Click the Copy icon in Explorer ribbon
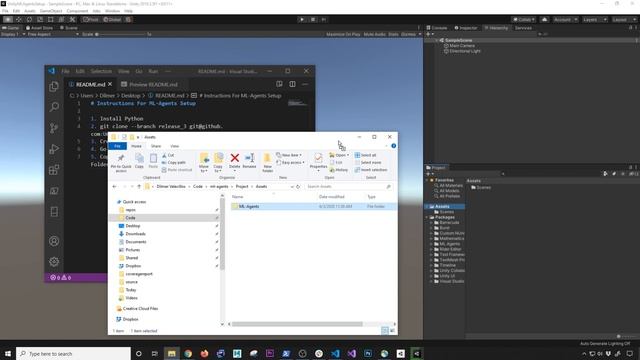The width and height of the screenshot is (640, 360). tap(139, 161)
